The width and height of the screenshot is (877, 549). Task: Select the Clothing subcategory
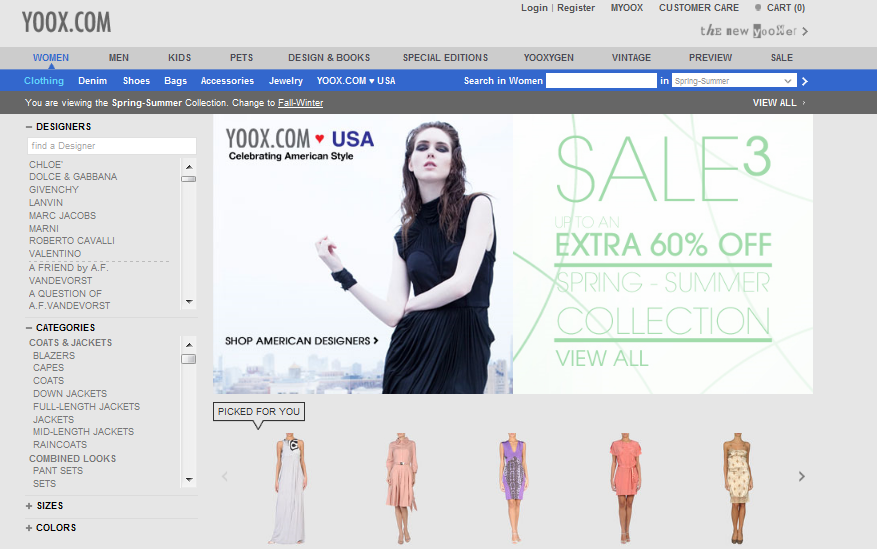point(44,81)
